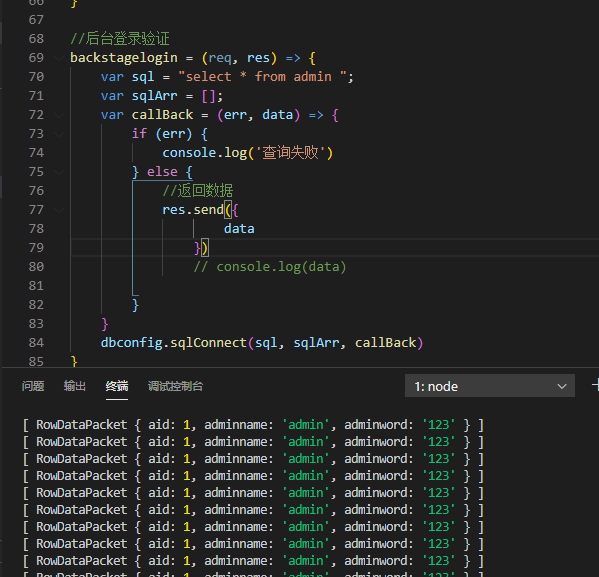Fold the else block at line 75

[59, 172]
